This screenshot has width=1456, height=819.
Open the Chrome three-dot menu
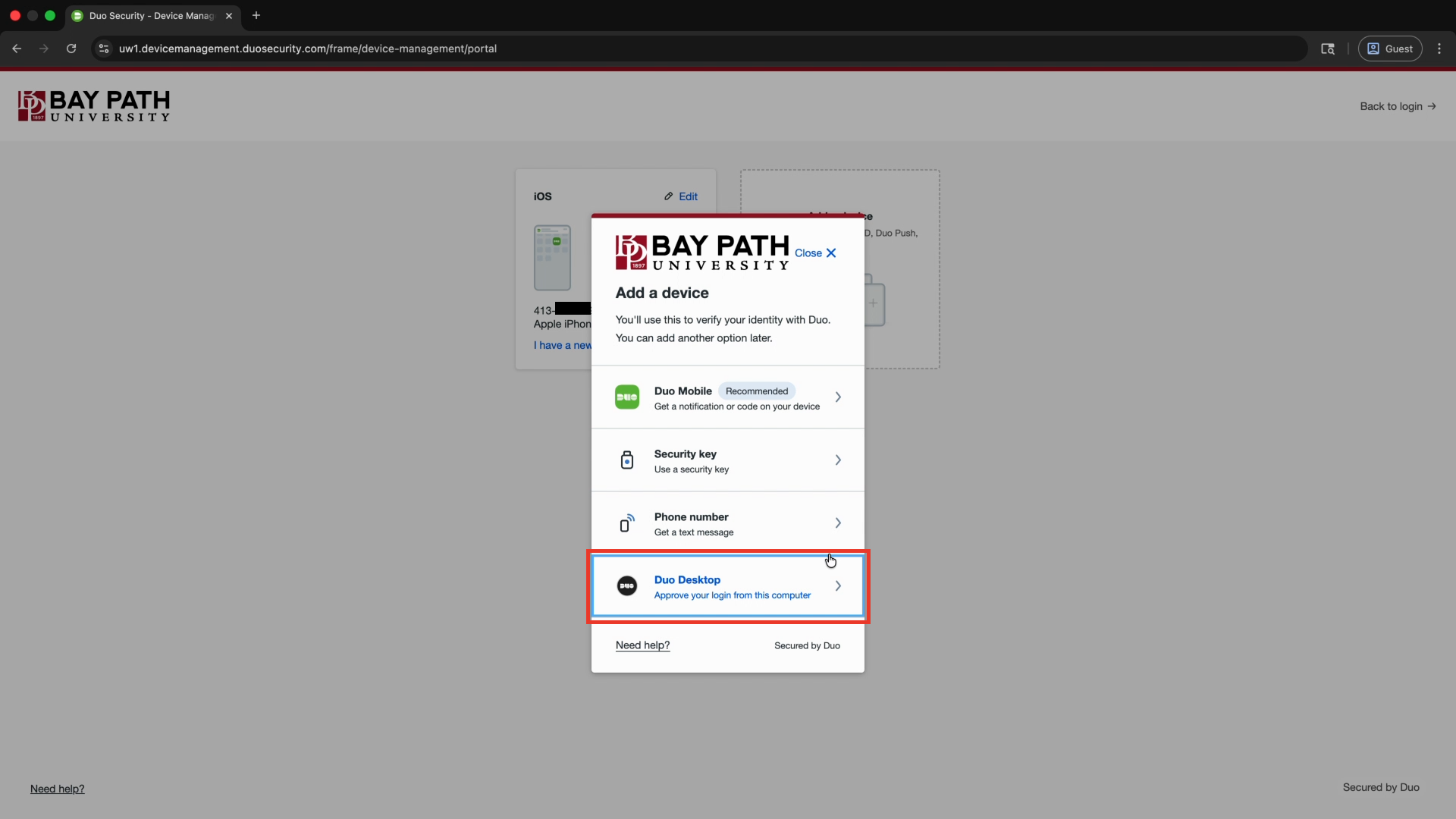tap(1439, 49)
